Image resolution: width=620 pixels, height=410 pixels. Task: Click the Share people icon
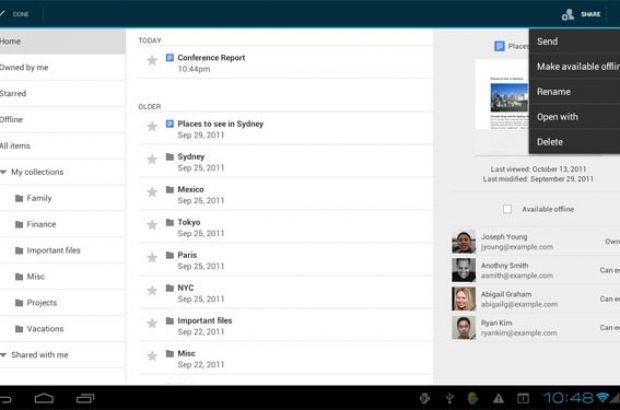568,14
